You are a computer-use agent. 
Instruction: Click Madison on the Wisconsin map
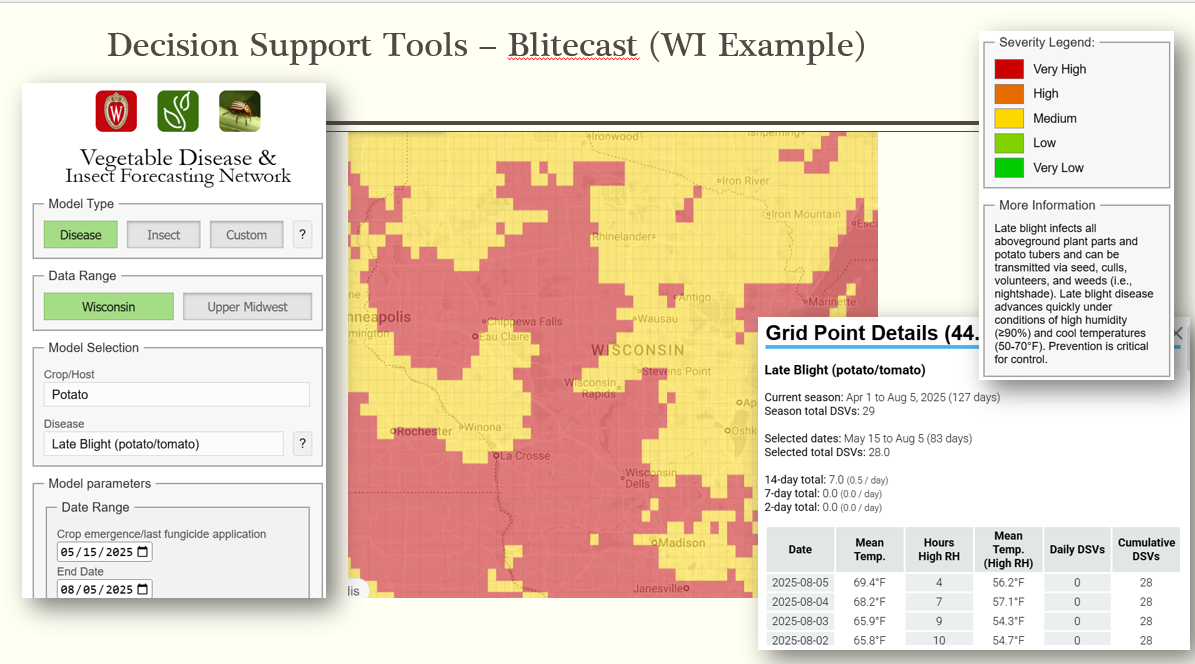pos(681,543)
